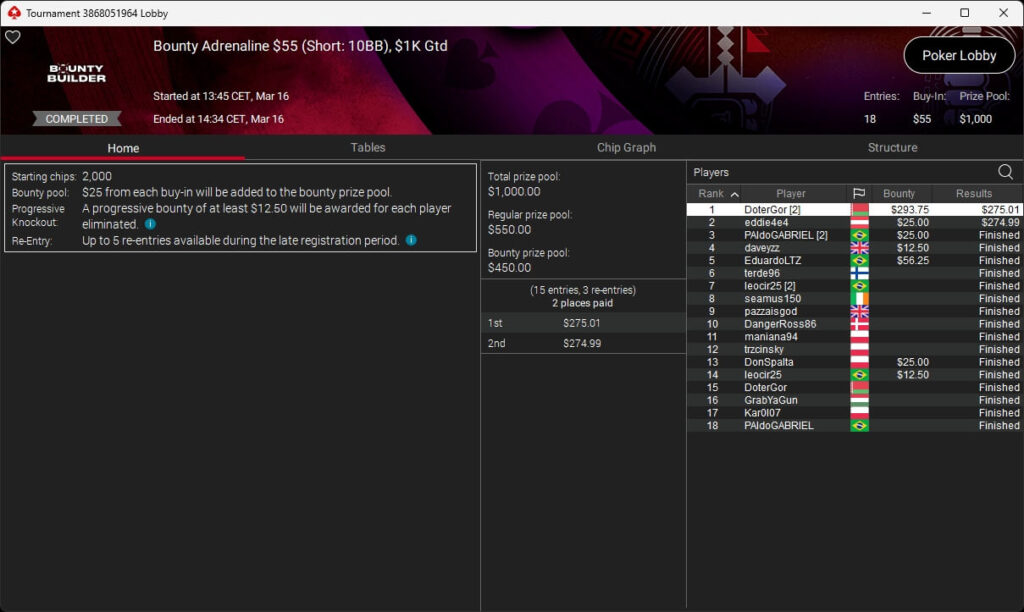Click the Bounty Builder logo
Image resolution: width=1024 pixels, height=612 pixels.
click(x=76, y=73)
